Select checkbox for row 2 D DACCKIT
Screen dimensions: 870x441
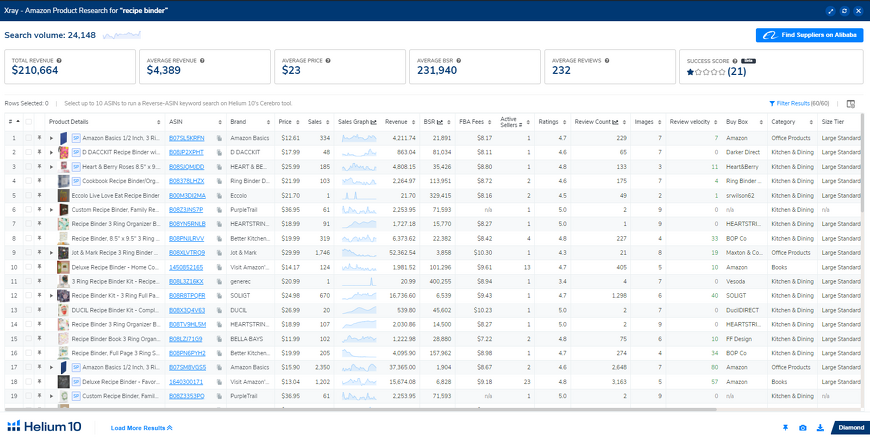pos(28,152)
